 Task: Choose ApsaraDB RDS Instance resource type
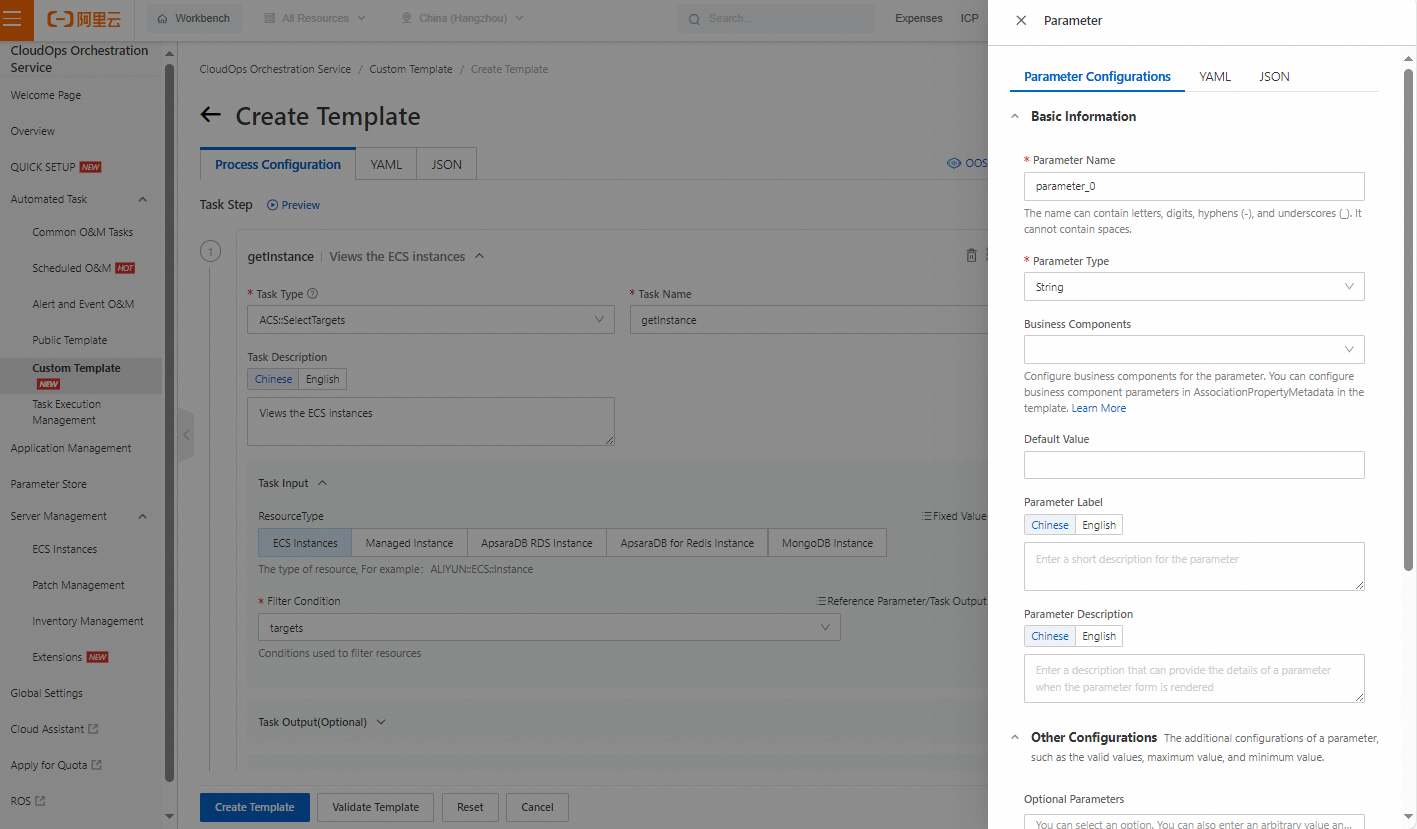click(536, 543)
